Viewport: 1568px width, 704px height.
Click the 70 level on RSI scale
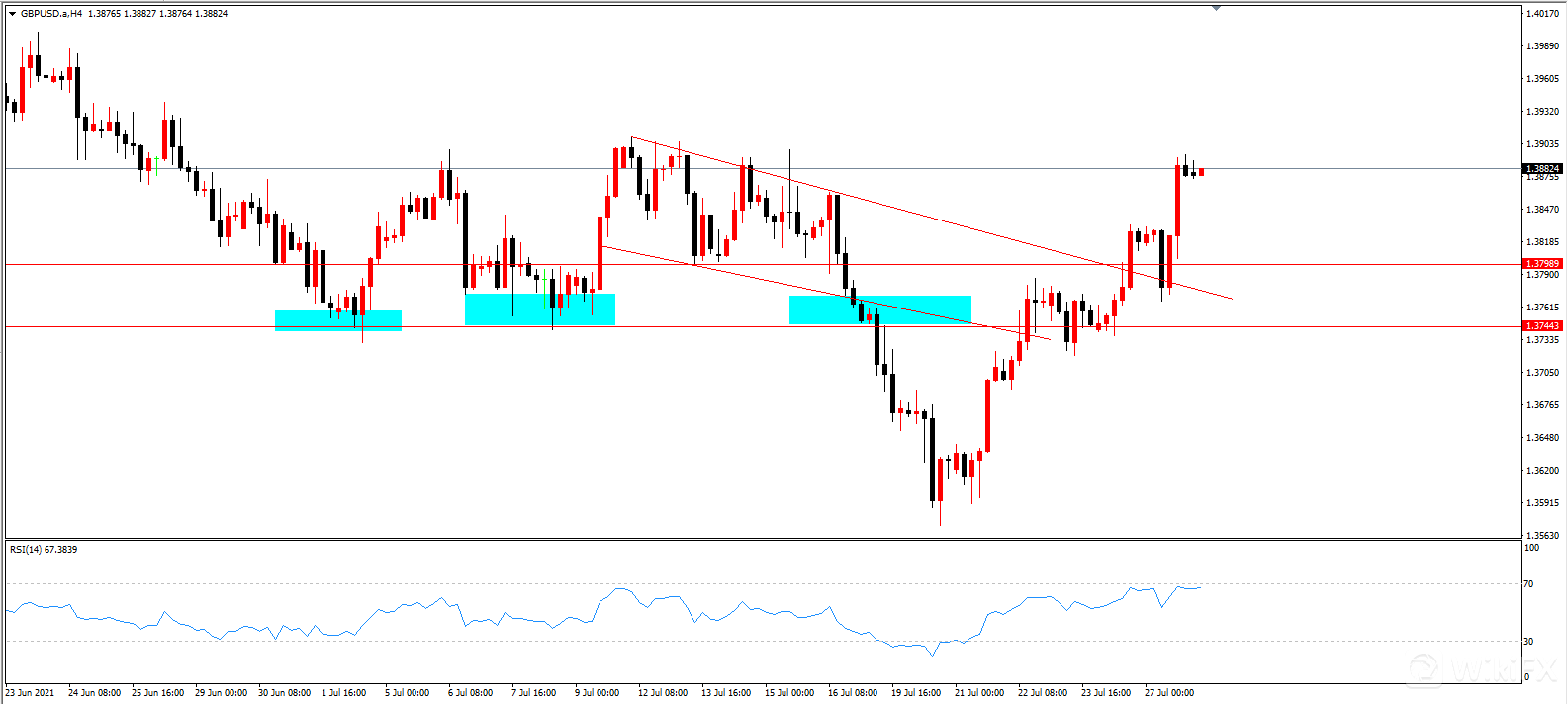[x=1528, y=584]
